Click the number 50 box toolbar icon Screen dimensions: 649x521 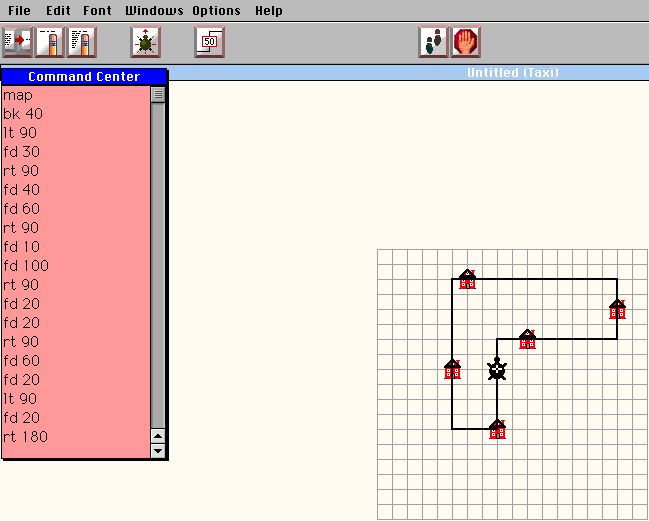[209, 41]
